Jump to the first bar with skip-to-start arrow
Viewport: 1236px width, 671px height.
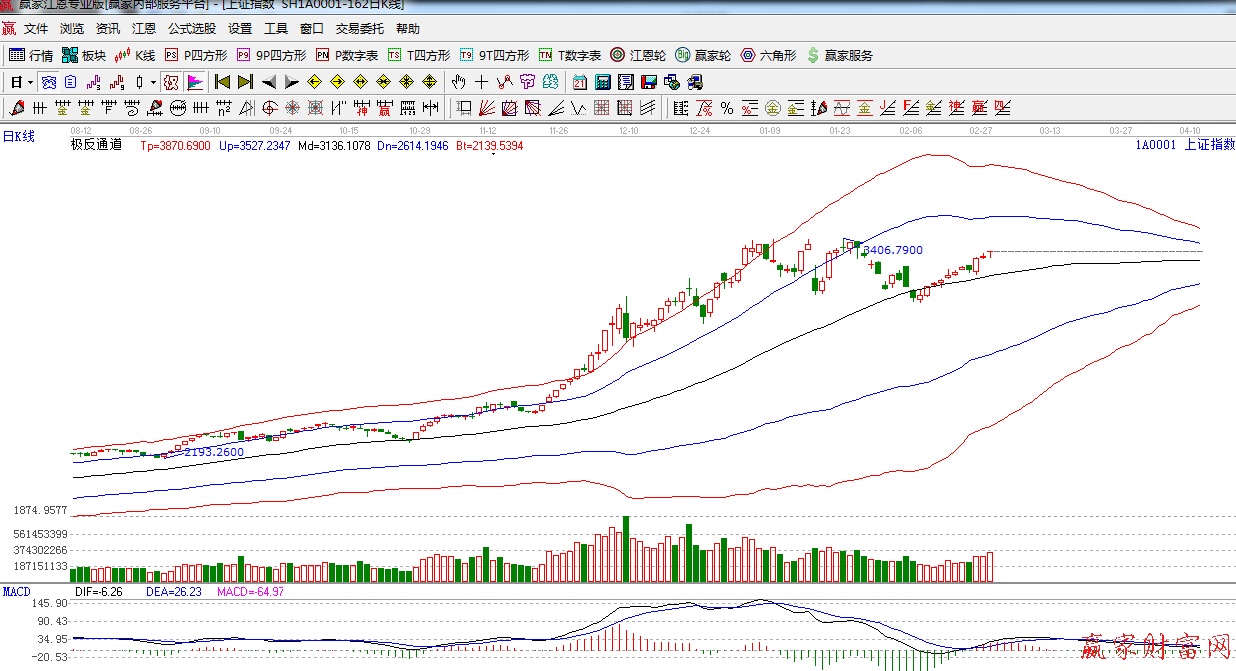coord(222,82)
